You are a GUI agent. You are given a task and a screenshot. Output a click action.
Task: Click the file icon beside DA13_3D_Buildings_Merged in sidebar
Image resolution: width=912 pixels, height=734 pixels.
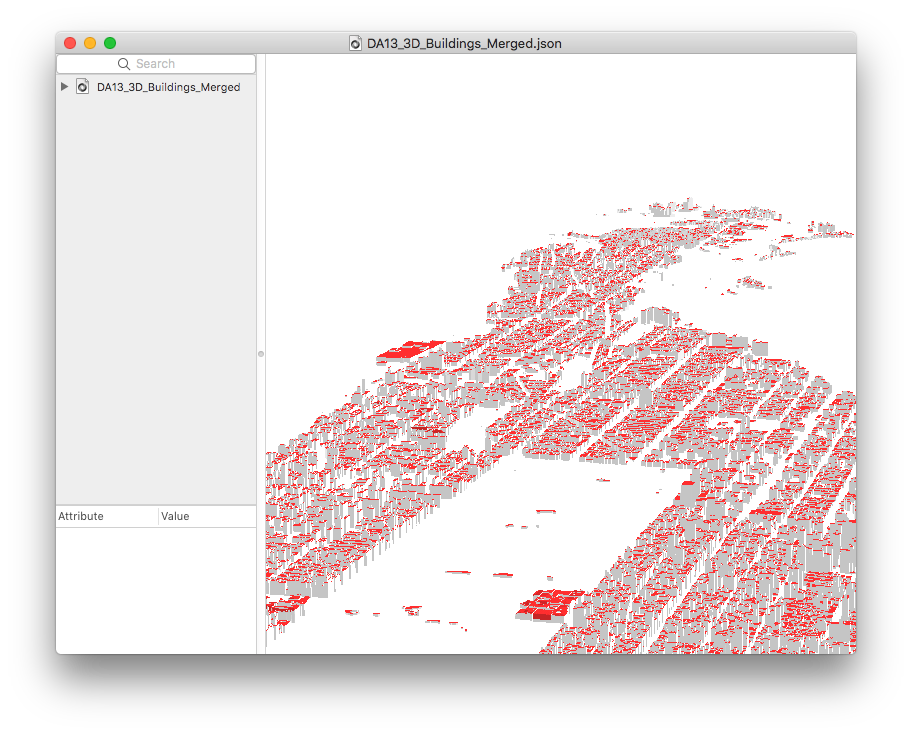click(83, 87)
